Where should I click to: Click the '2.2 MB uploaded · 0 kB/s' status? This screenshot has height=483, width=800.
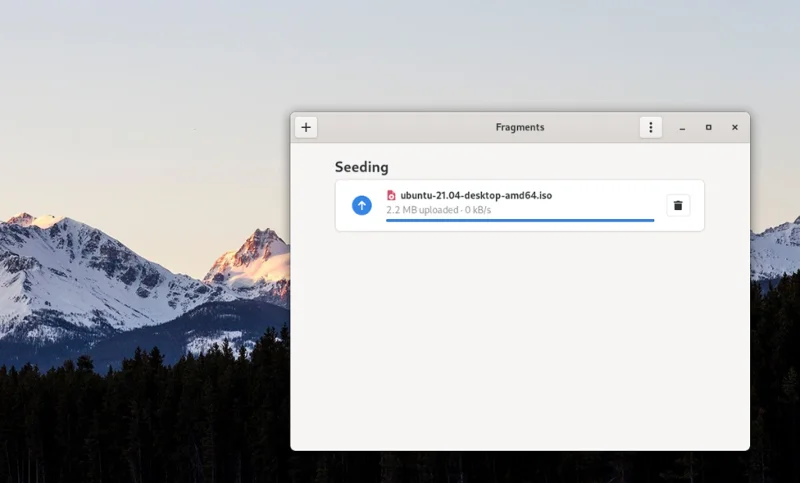pos(438,210)
